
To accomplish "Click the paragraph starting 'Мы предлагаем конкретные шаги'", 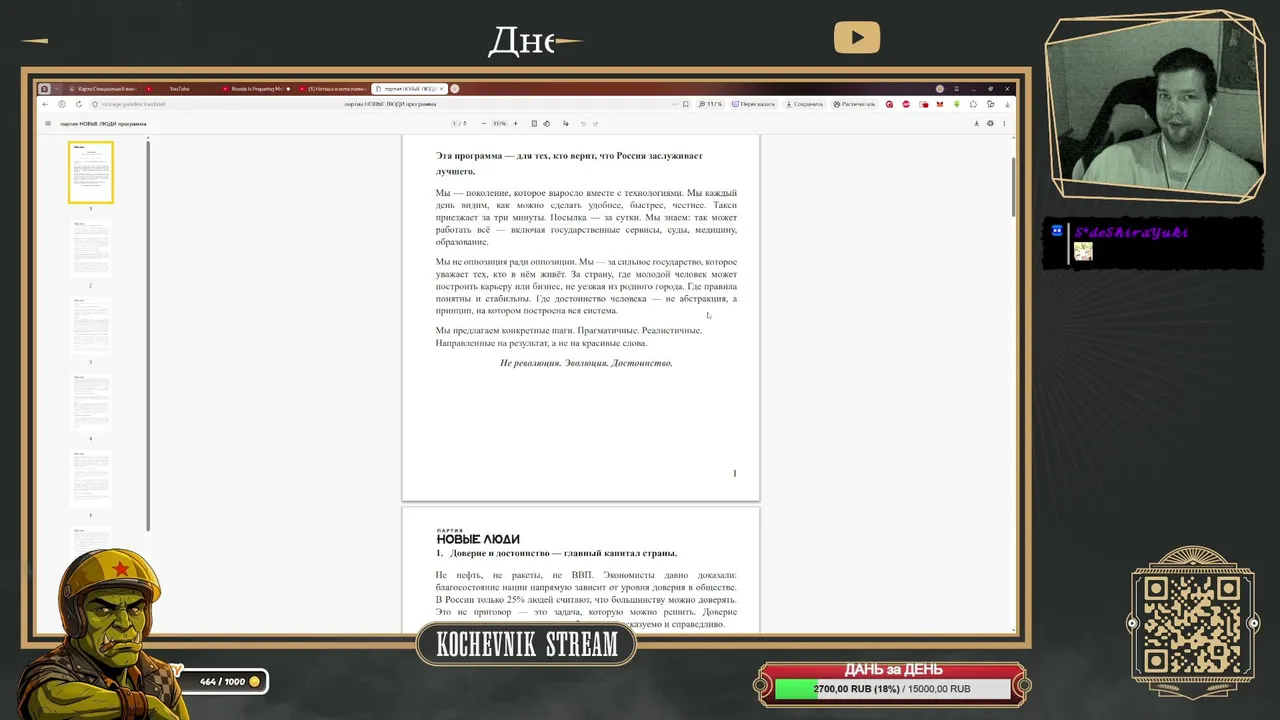I will point(569,337).
